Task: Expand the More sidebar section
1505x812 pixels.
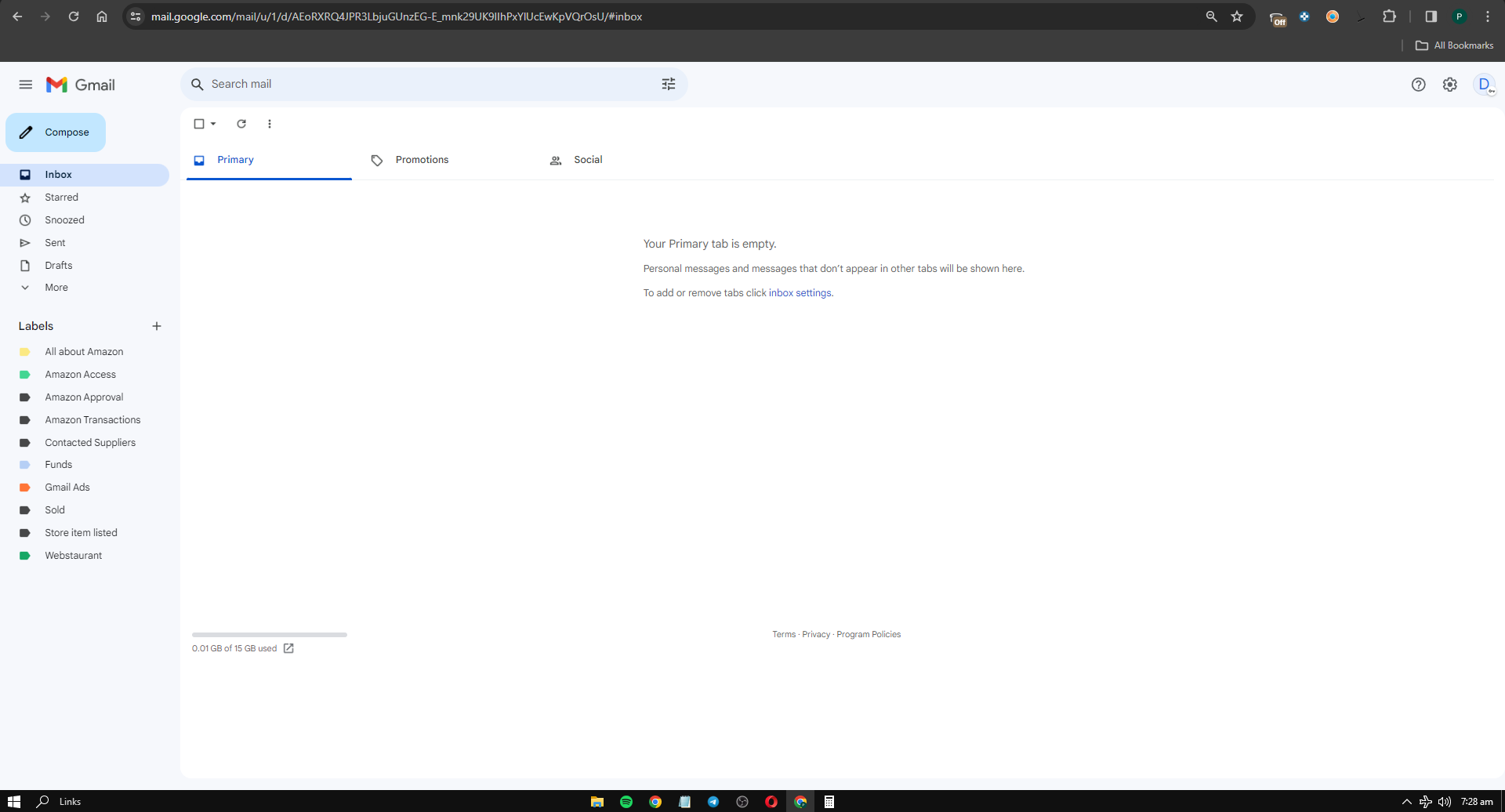Action: pos(85,288)
